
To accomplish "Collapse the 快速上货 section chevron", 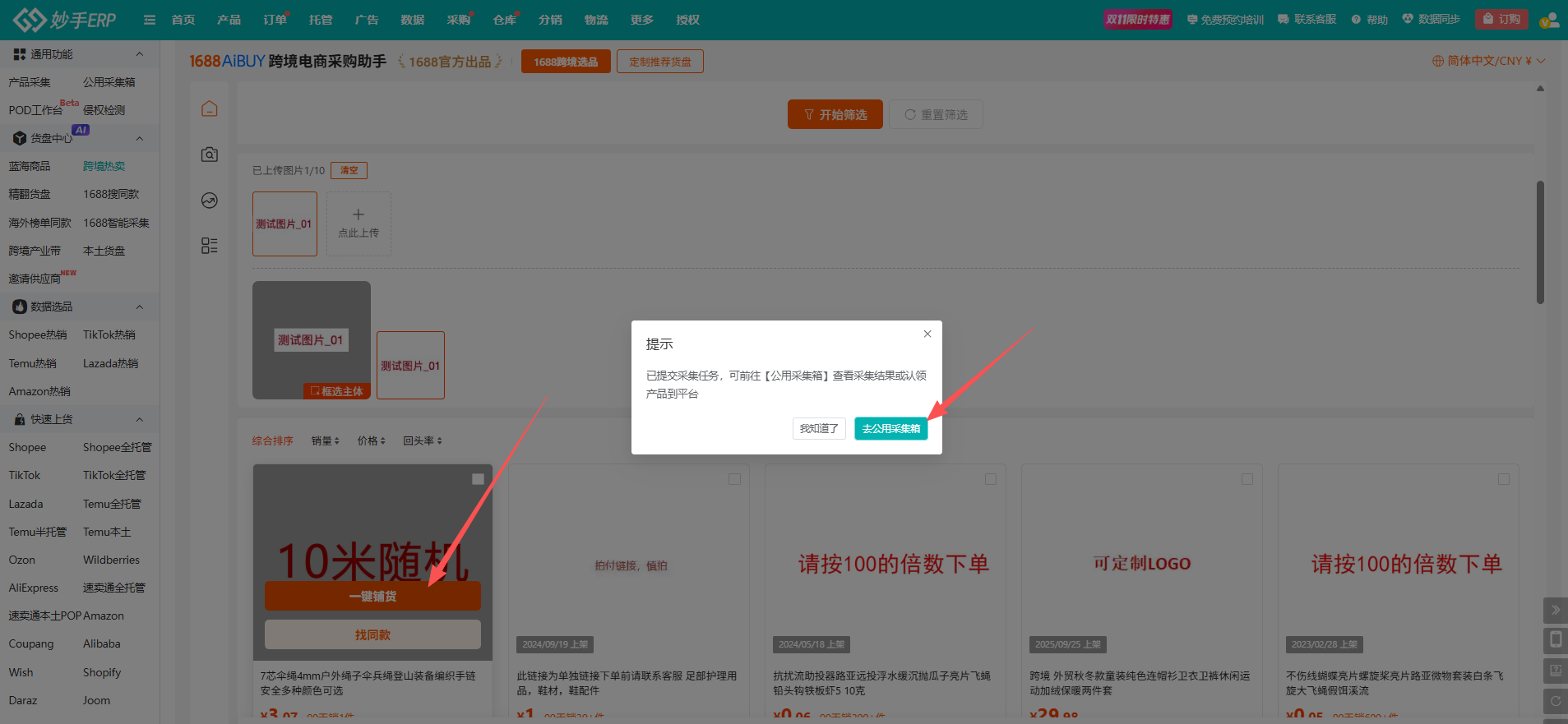I will 139,419.
